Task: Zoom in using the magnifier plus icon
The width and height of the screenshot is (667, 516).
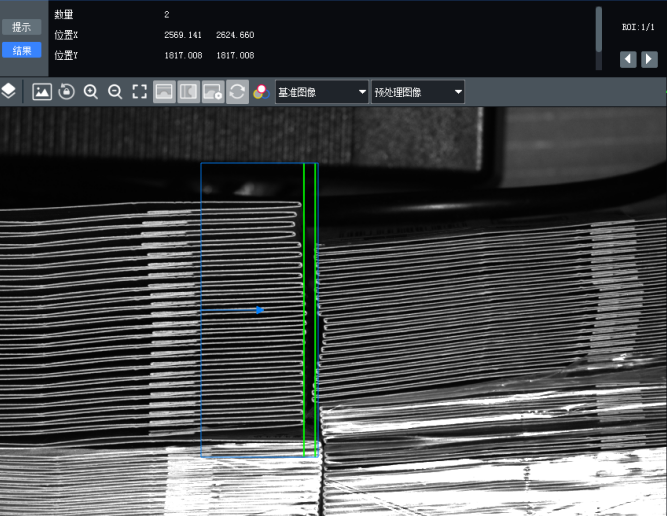Action: coord(91,92)
